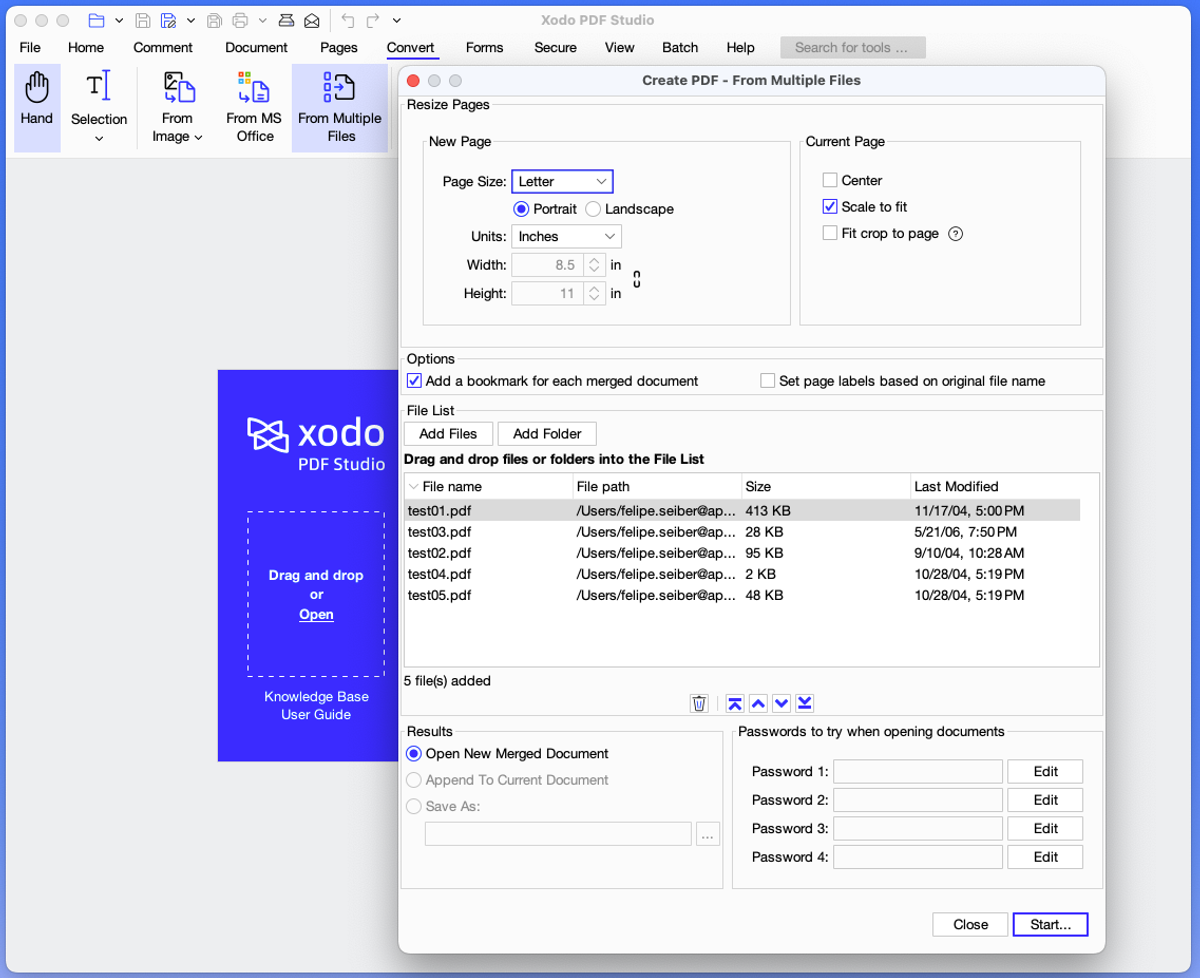
Task: Open the Page Size dropdown
Action: 562,181
